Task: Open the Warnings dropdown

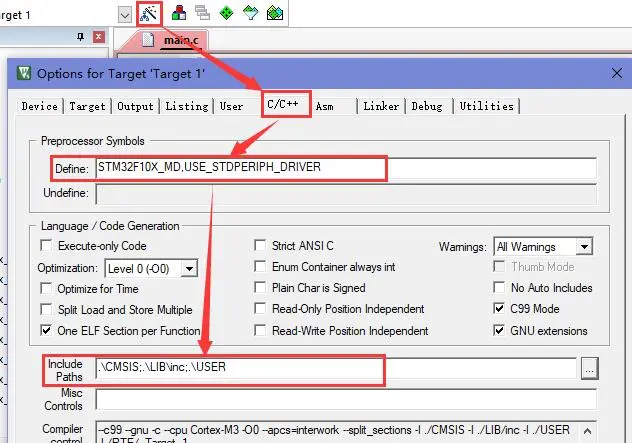Action: pos(584,246)
